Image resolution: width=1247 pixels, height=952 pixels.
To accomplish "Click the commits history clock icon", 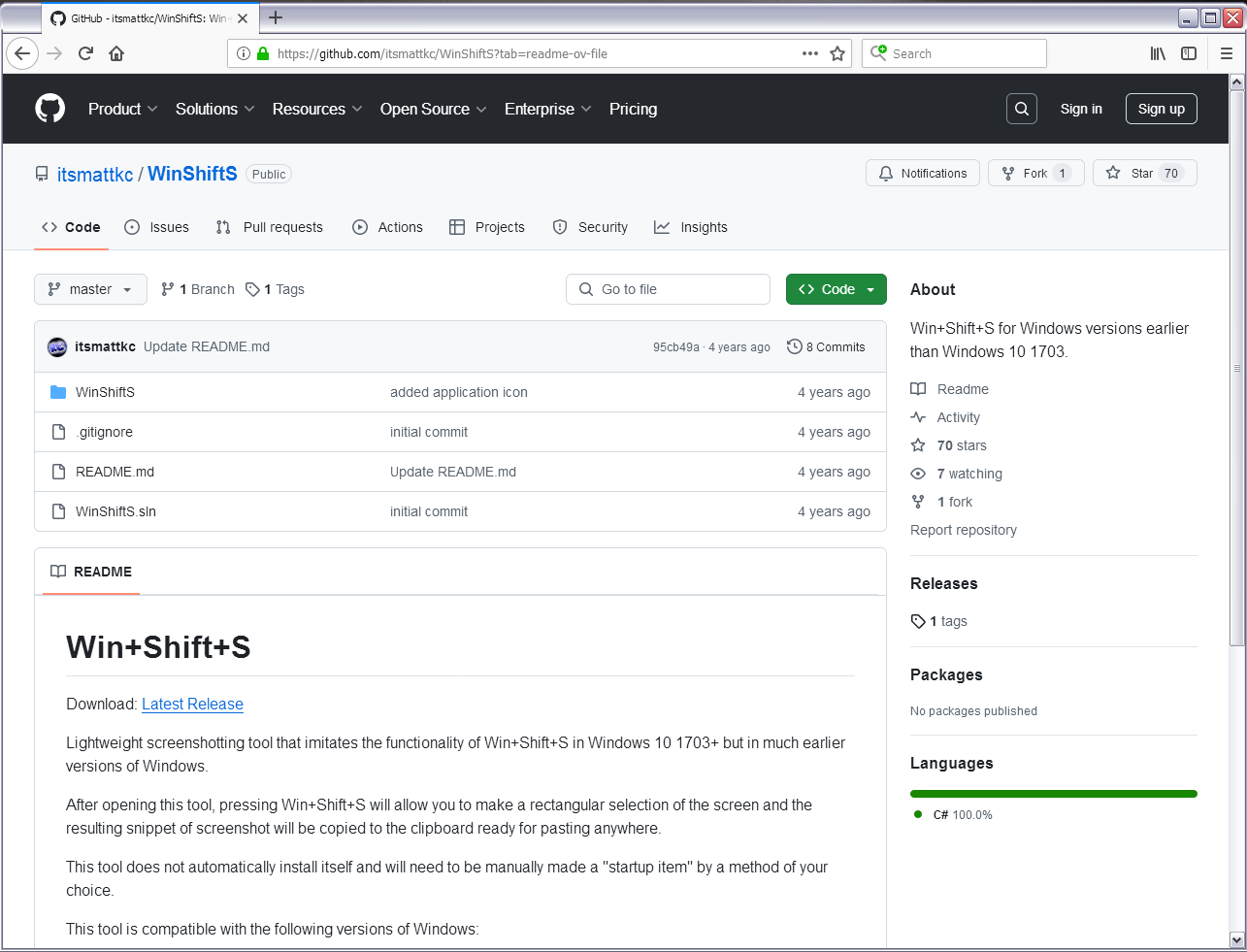I will coord(794,346).
